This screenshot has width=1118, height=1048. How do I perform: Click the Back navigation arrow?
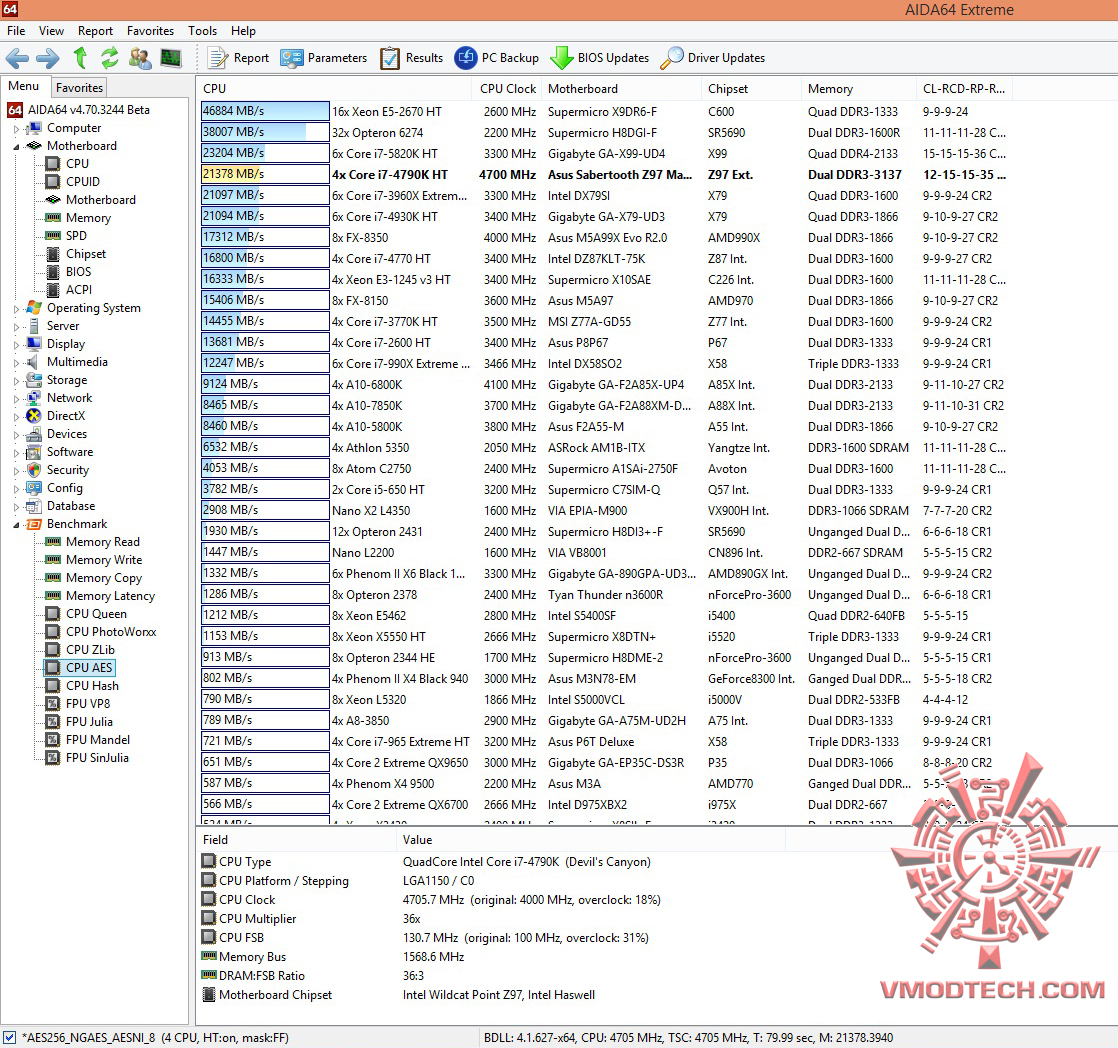[x=17, y=58]
